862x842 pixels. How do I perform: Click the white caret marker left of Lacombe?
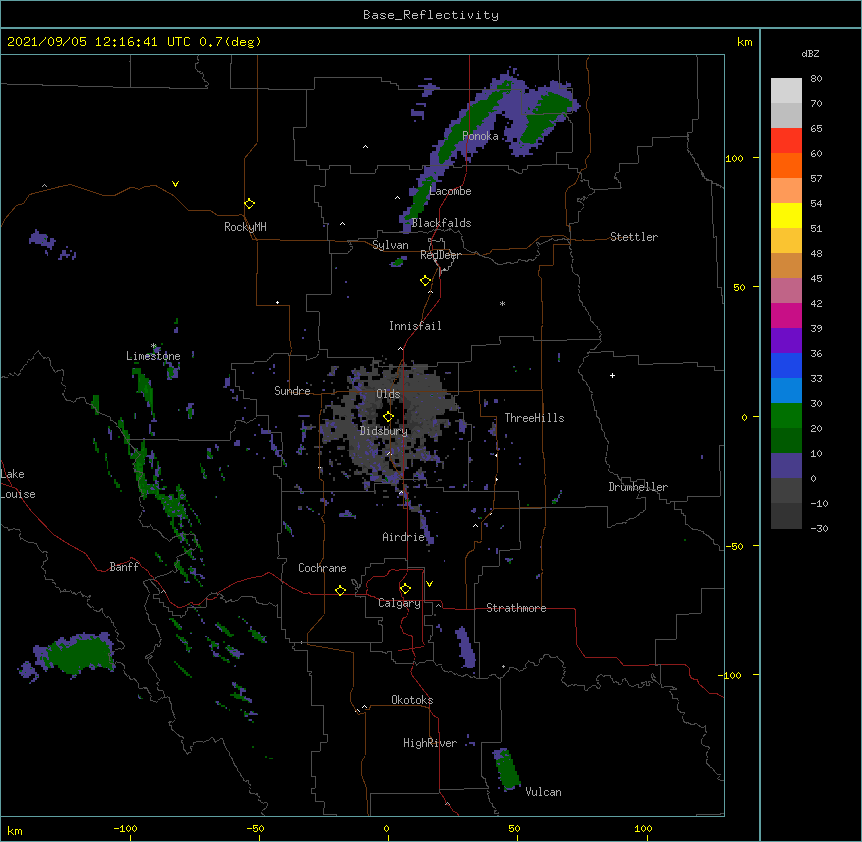(397, 198)
